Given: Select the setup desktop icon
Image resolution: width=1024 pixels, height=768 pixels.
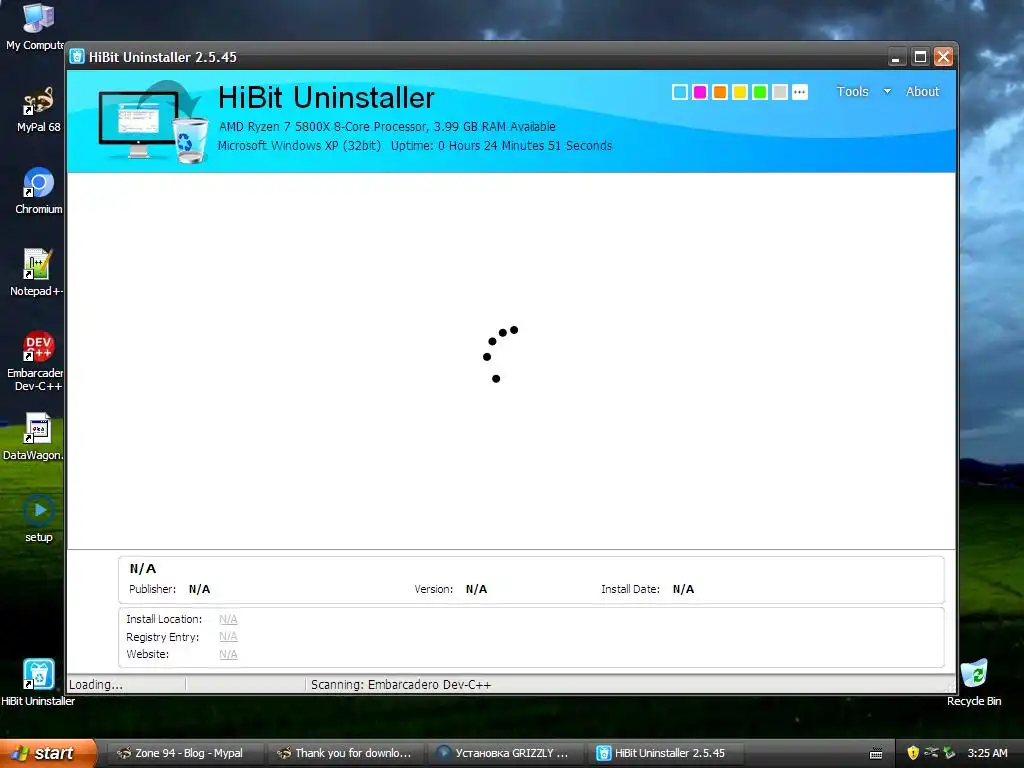Looking at the screenshot, I should (x=39, y=519).
